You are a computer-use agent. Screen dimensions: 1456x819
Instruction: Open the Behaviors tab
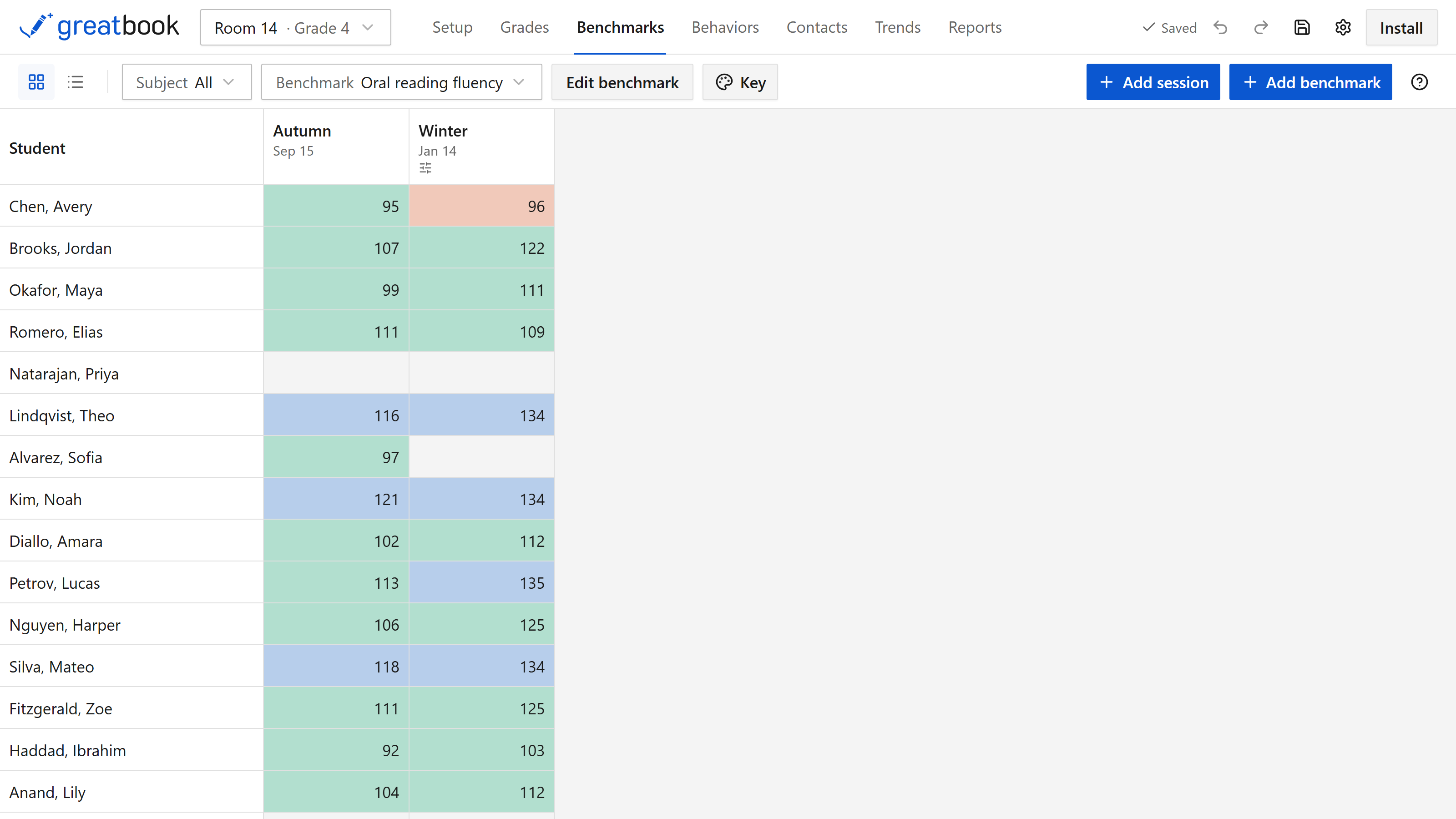tap(725, 27)
